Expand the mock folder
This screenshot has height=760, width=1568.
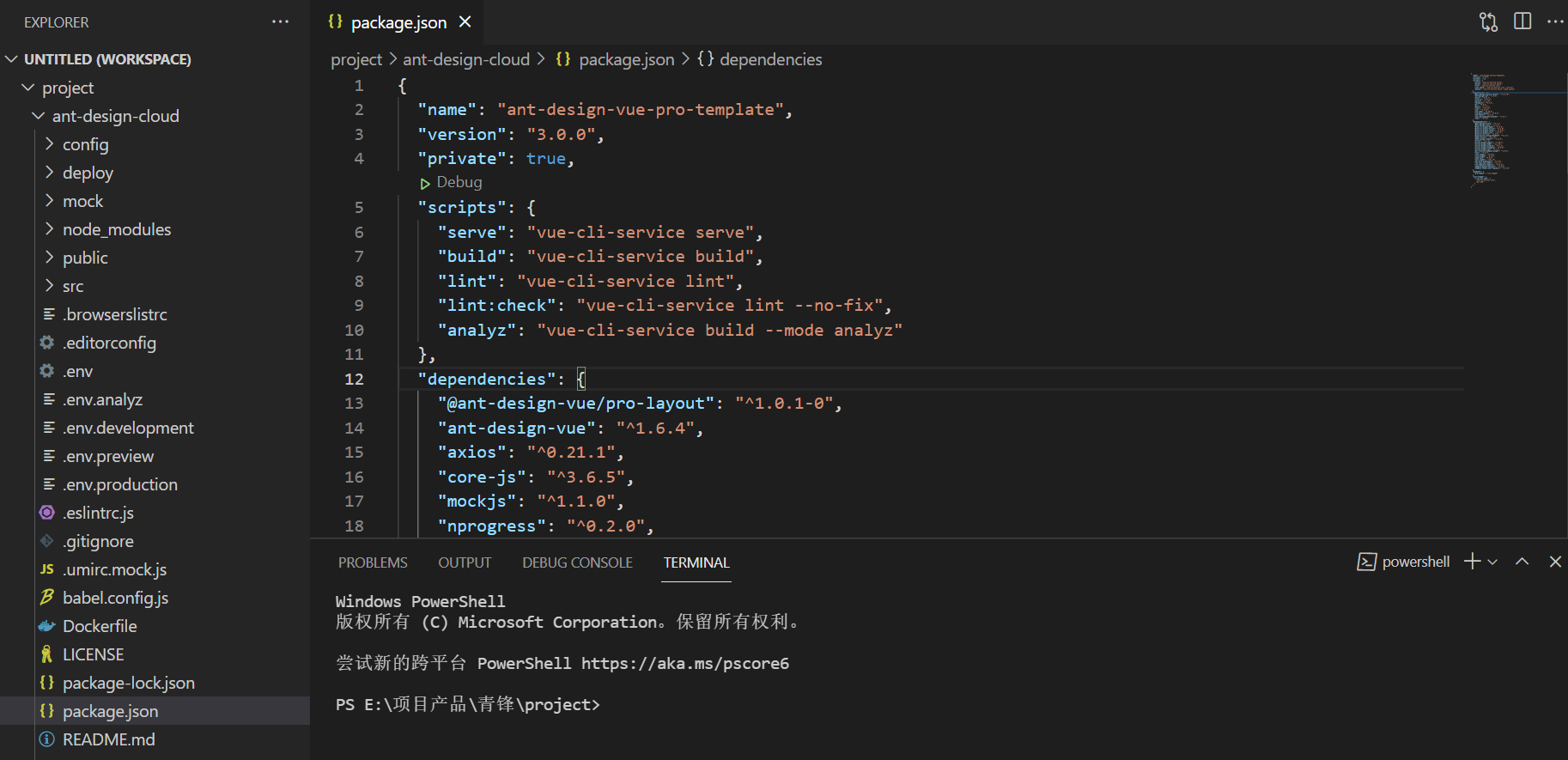[x=49, y=201]
